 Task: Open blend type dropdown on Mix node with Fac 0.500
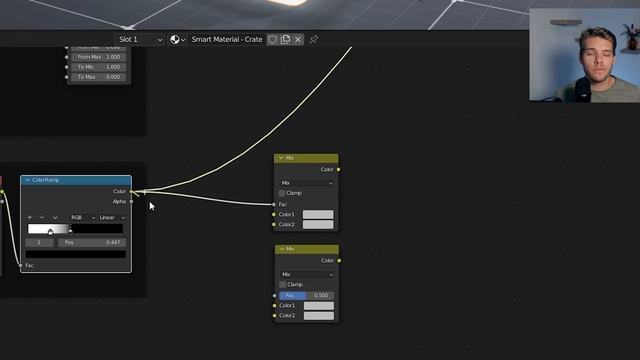coord(307,275)
